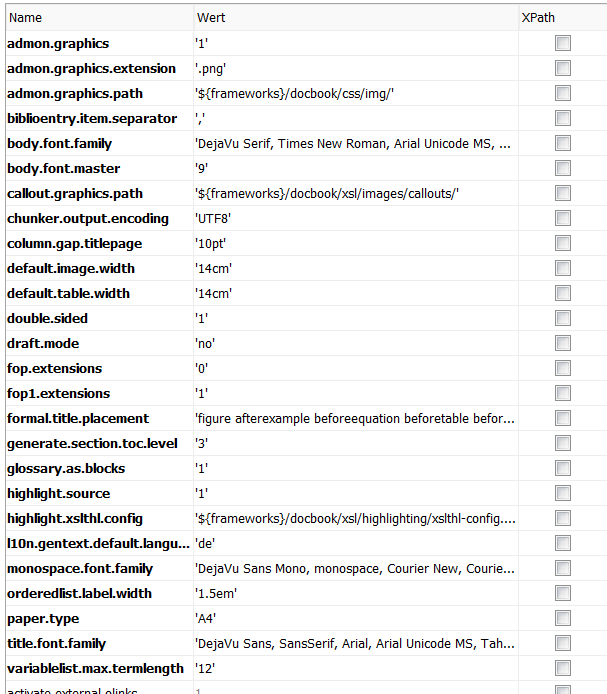The image size is (607, 694).
Task: Toggle XPath checkbox for default.table.width
Action: click(x=563, y=293)
